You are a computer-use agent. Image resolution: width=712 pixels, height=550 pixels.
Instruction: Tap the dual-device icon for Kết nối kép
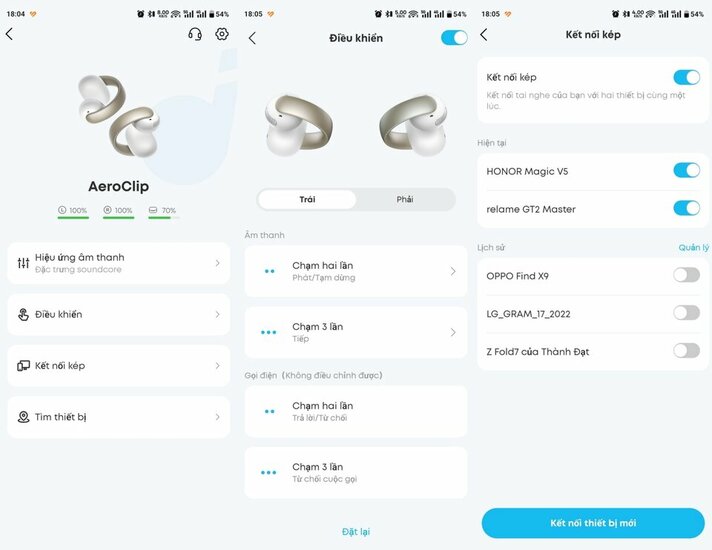23,366
